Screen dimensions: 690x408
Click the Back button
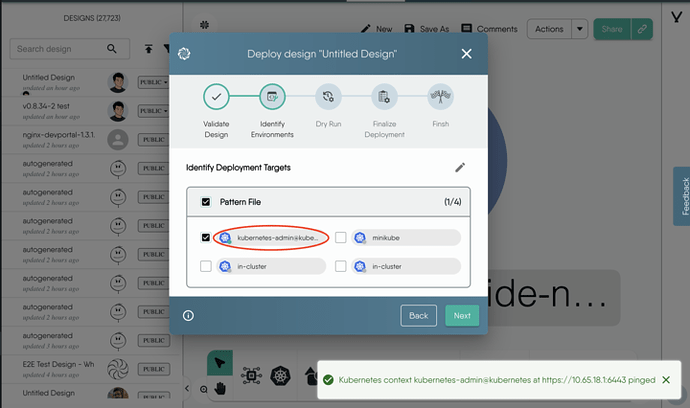tap(418, 316)
